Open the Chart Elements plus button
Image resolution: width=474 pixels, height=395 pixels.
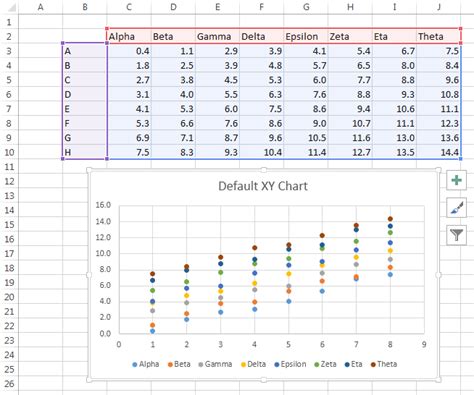coord(456,180)
